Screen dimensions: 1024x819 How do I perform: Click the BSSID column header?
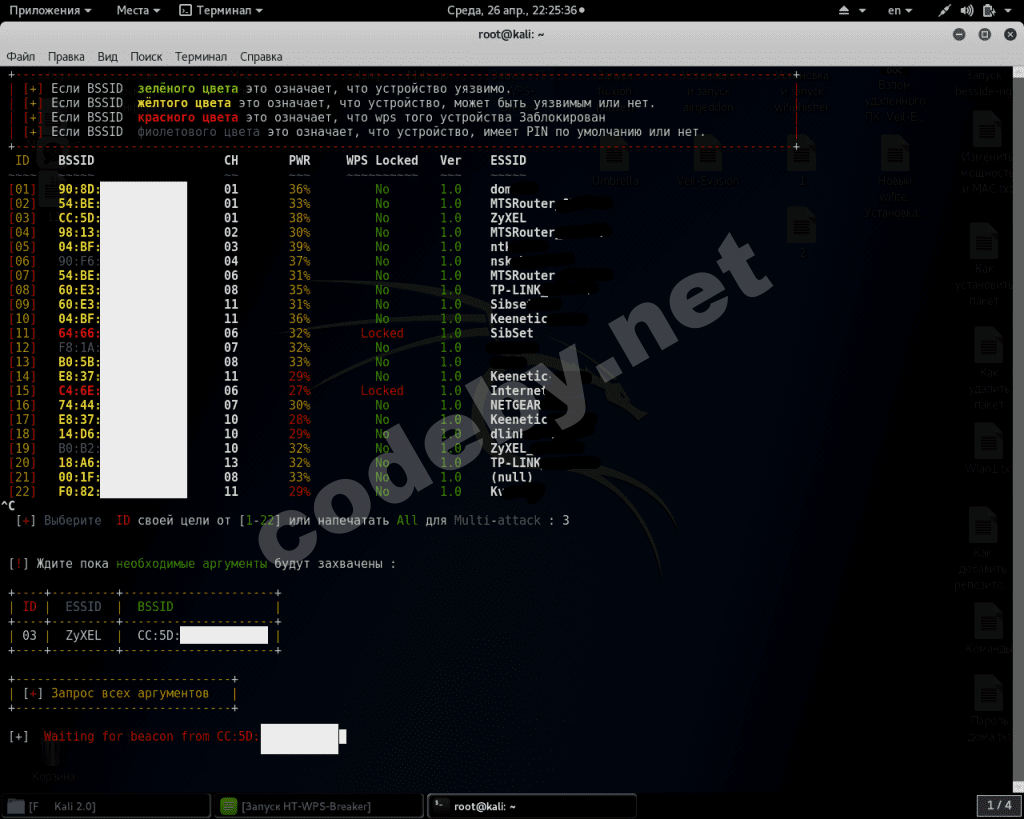coord(76,161)
